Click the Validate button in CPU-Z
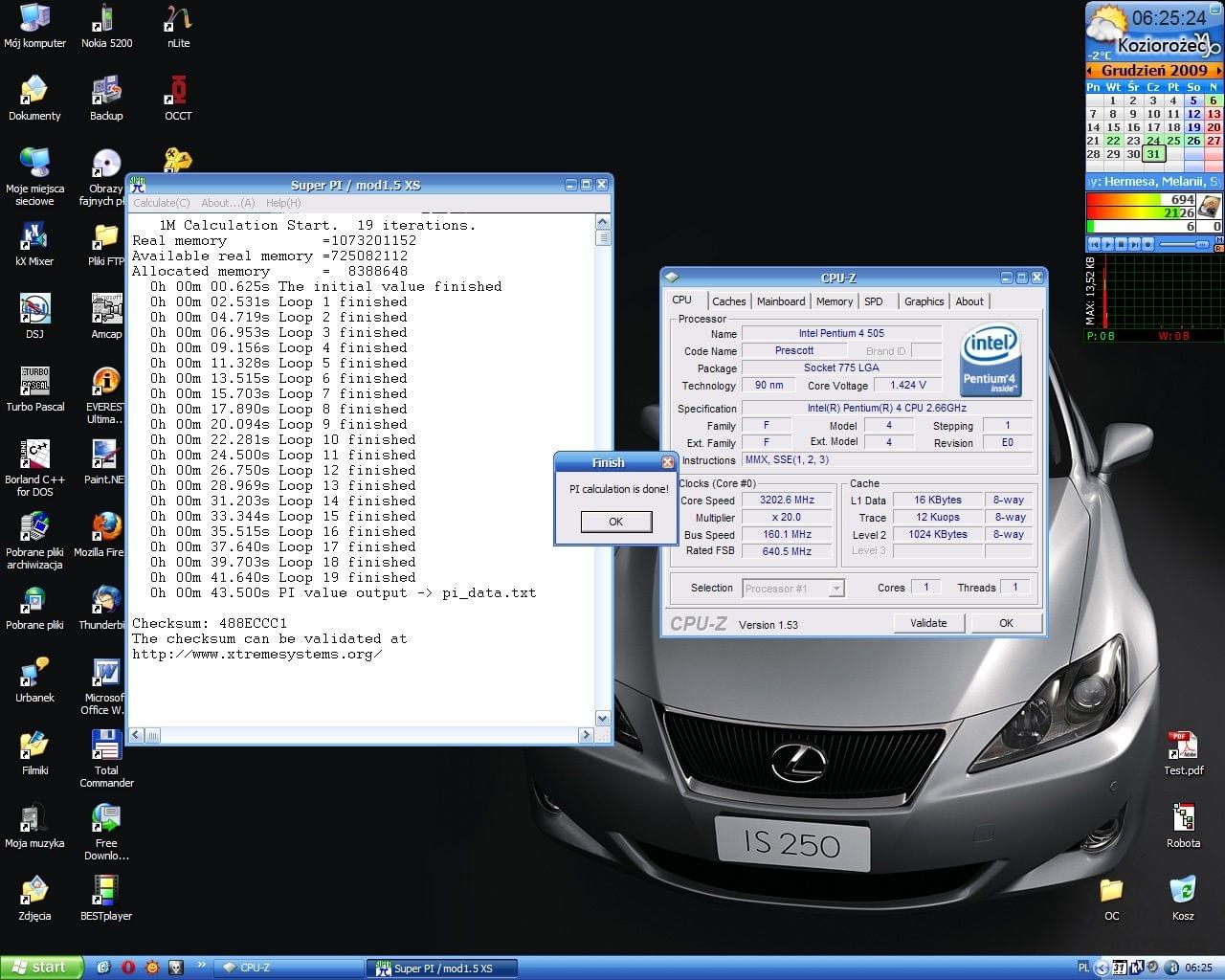 [928, 623]
